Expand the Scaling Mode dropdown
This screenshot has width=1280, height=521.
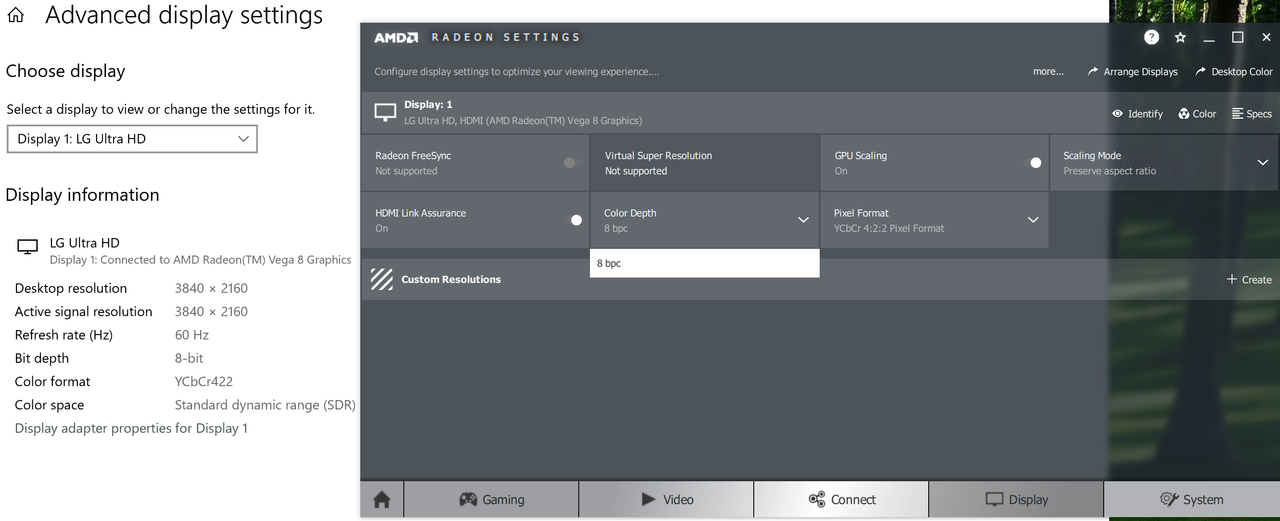pos(1262,162)
